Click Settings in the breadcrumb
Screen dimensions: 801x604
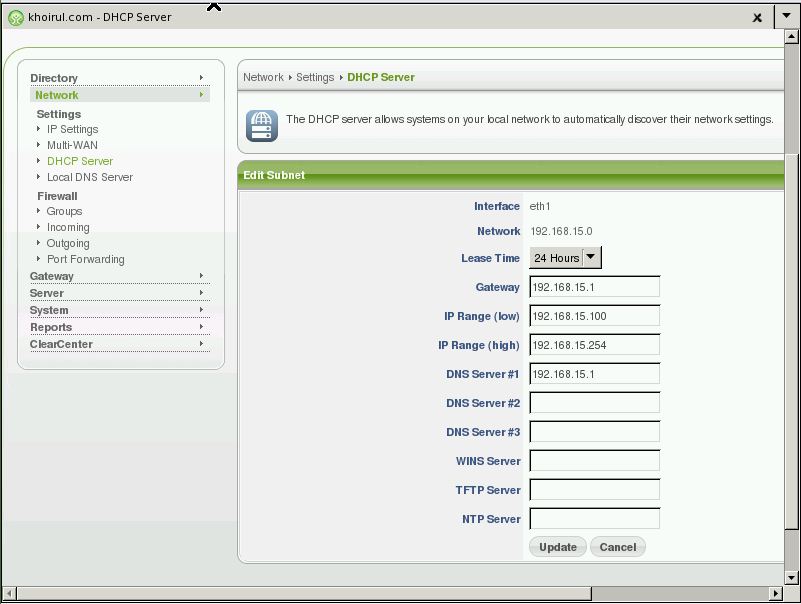pos(315,77)
